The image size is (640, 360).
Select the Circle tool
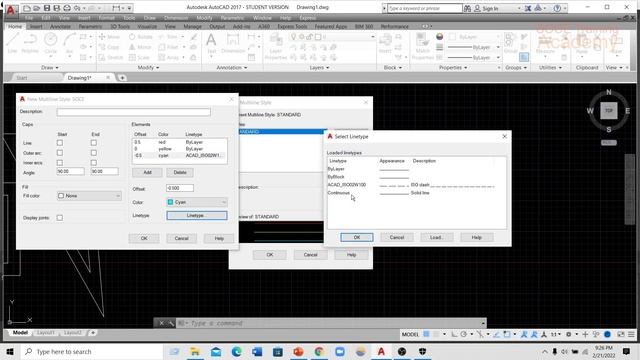pos(51,43)
